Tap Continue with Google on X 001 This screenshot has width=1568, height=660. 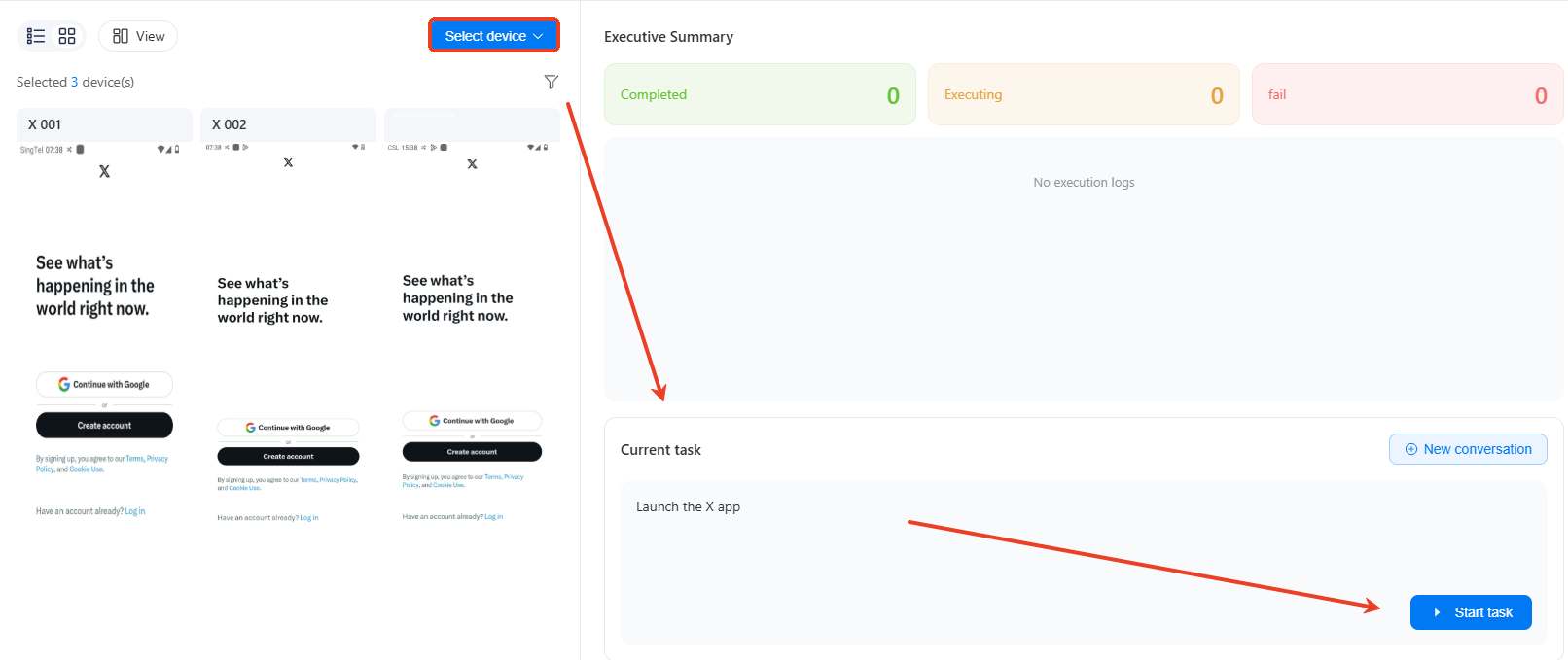coord(104,384)
